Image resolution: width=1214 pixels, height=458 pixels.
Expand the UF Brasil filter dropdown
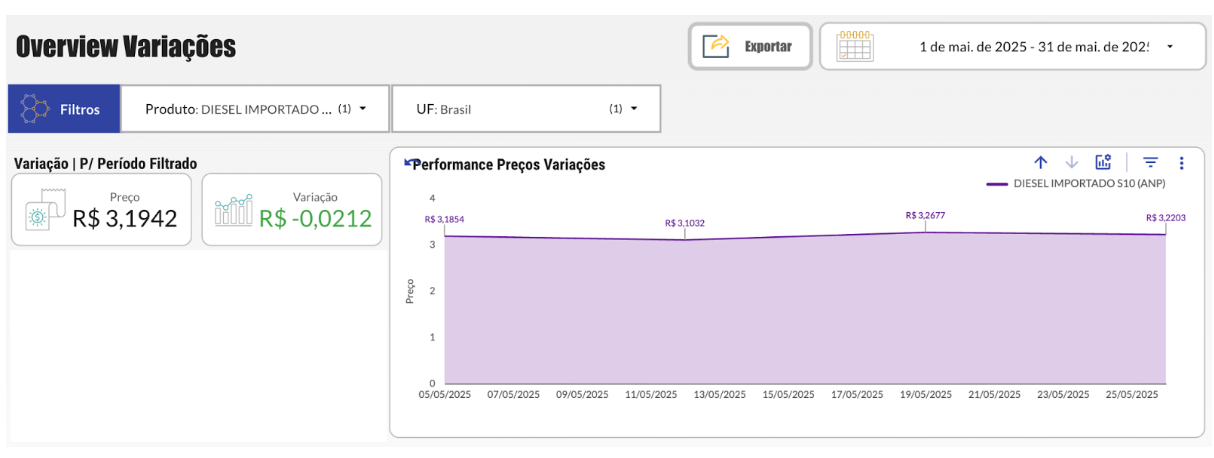(x=634, y=109)
